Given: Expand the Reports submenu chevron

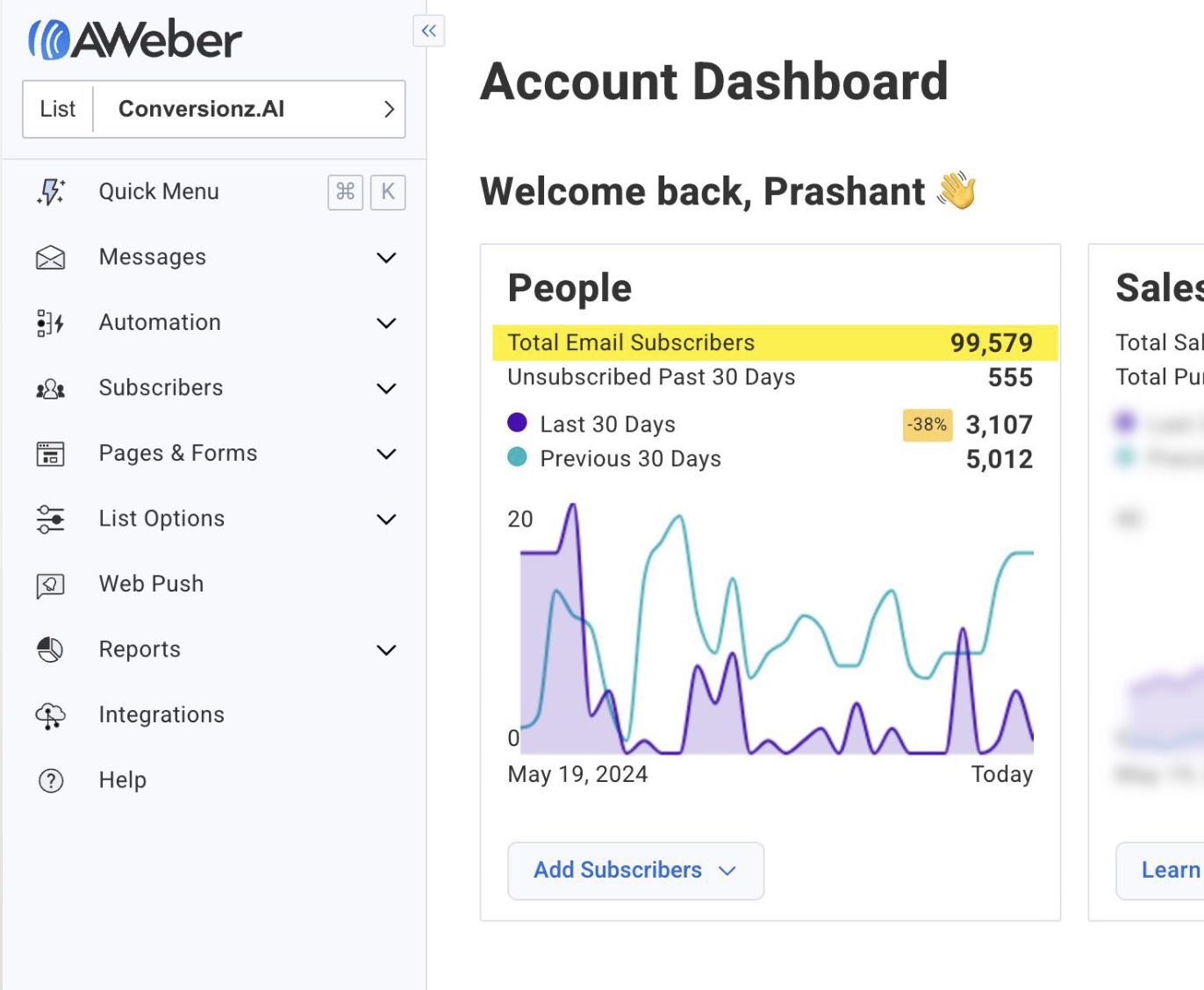Looking at the screenshot, I should point(386,649).
